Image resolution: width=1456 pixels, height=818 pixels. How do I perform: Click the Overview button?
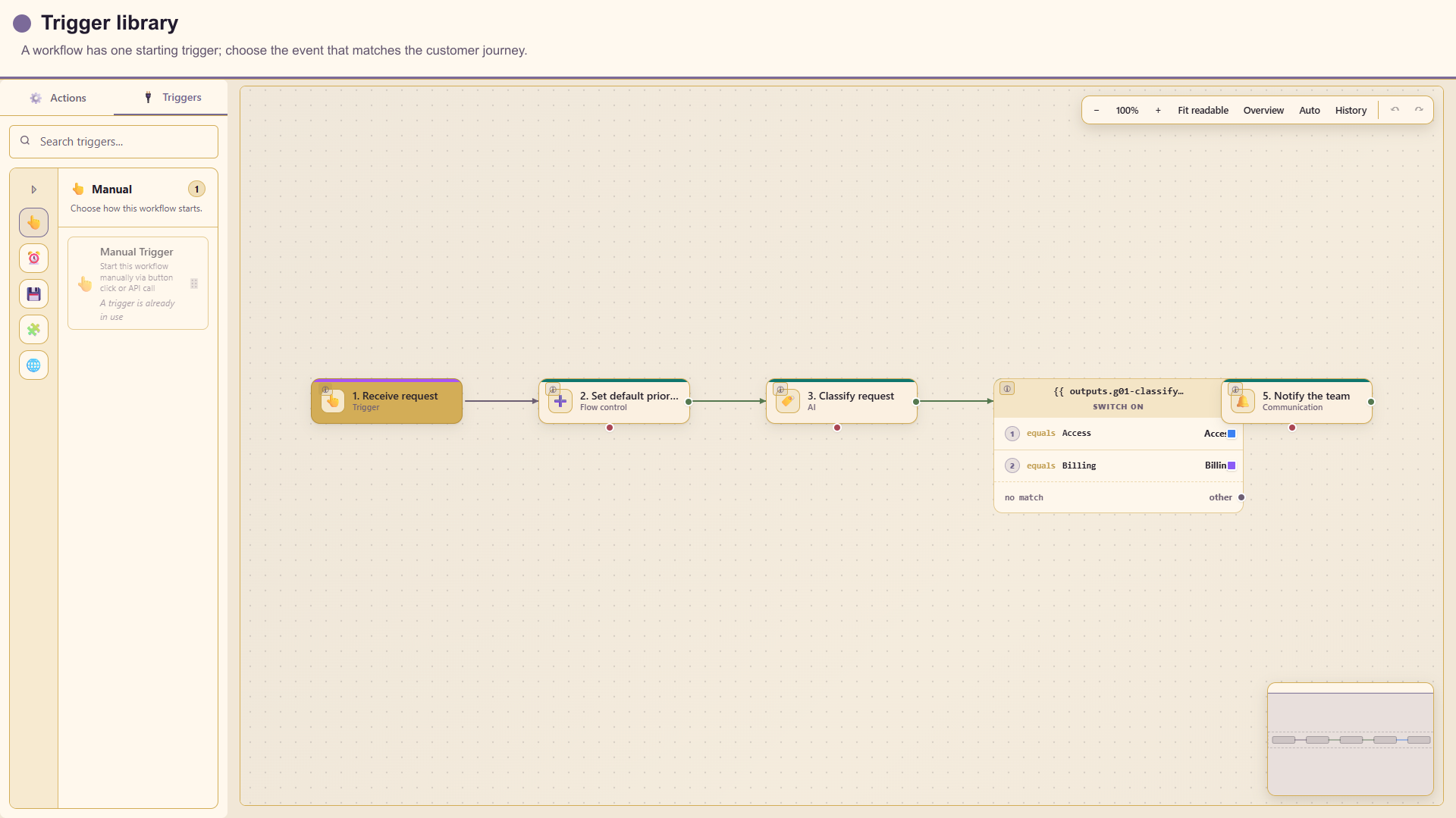[x=1263, y=111]
